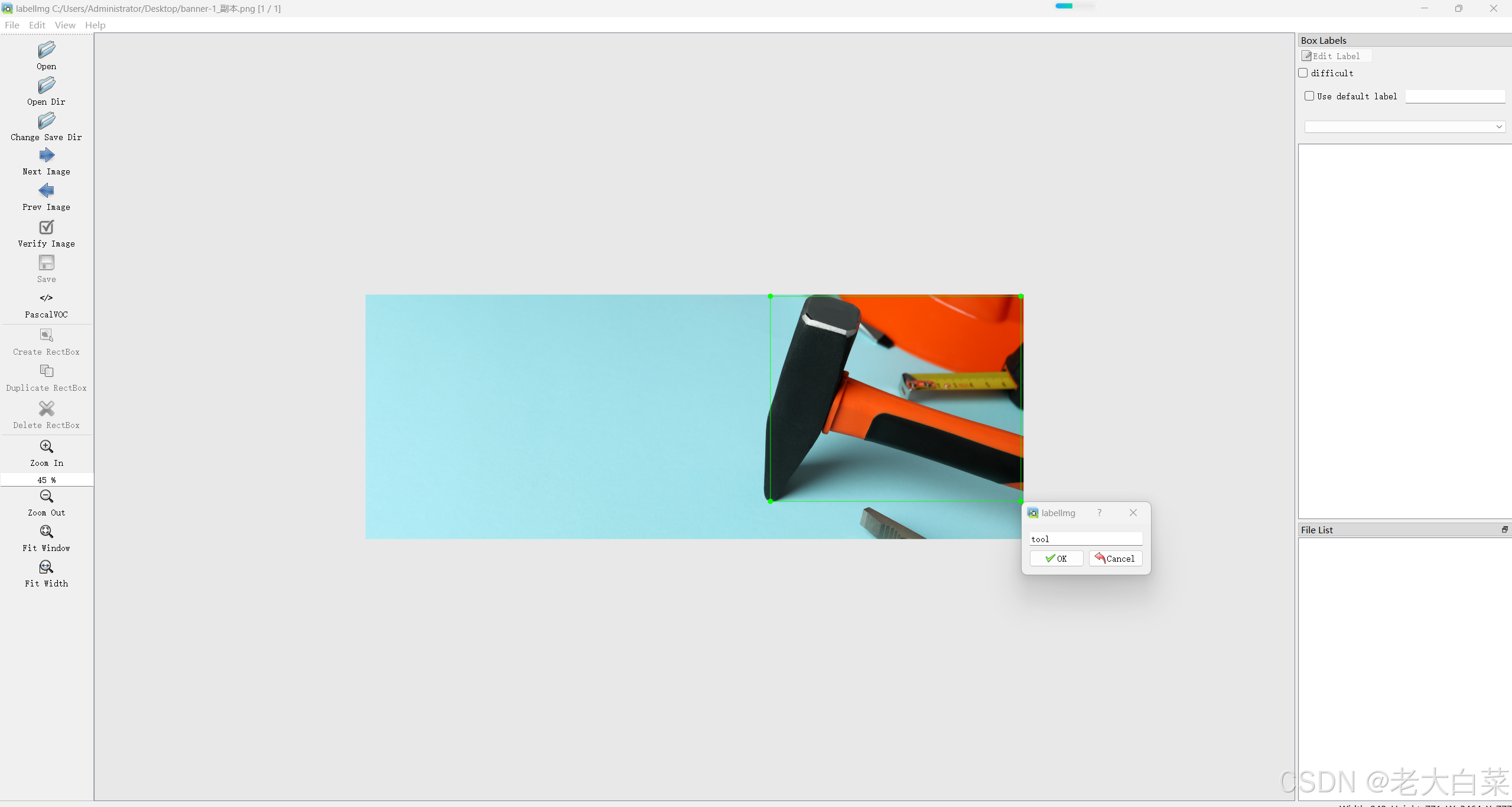Screen dimensions: 1512x807
Task: Click the Open file icon
Action: [x=46, y=50]
